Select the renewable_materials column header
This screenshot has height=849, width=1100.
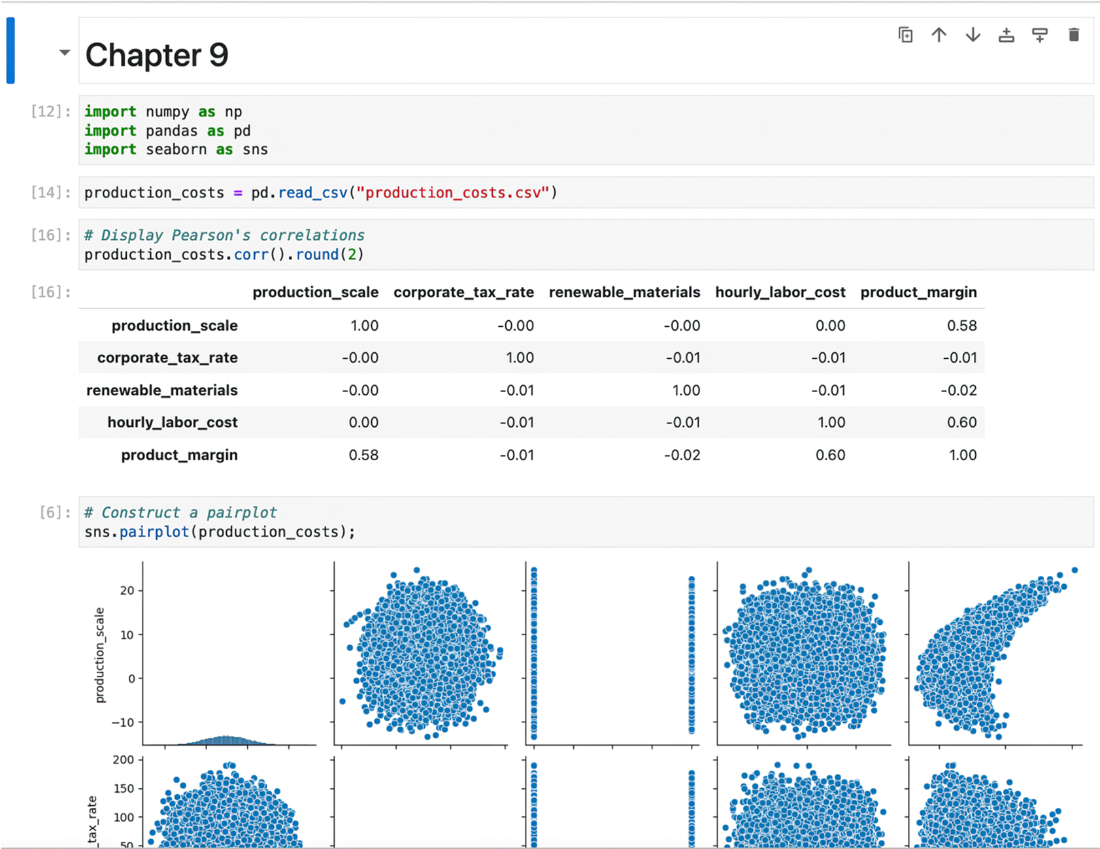coord(624,292)
